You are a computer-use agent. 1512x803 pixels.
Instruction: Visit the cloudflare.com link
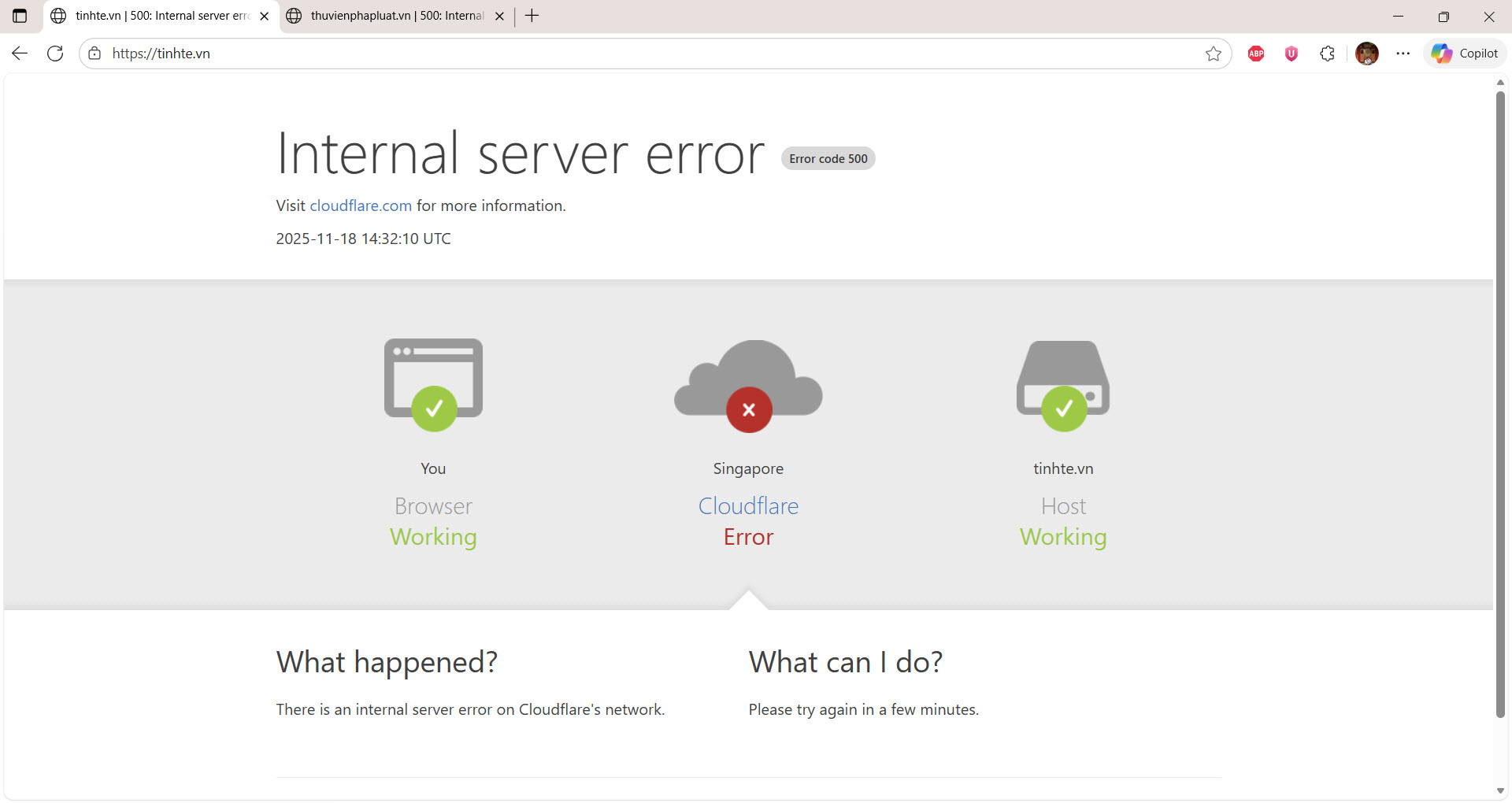(x=361, y=205)
